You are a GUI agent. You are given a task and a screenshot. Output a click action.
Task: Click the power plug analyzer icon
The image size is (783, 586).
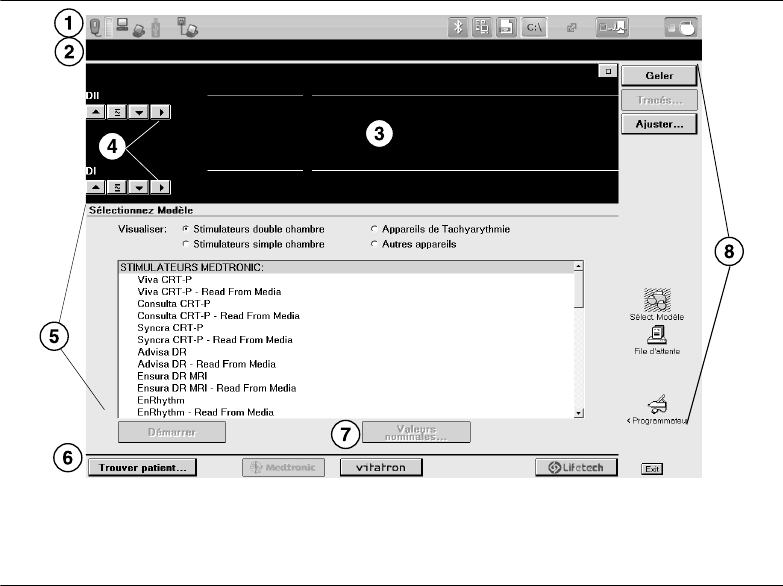point(188,27)
